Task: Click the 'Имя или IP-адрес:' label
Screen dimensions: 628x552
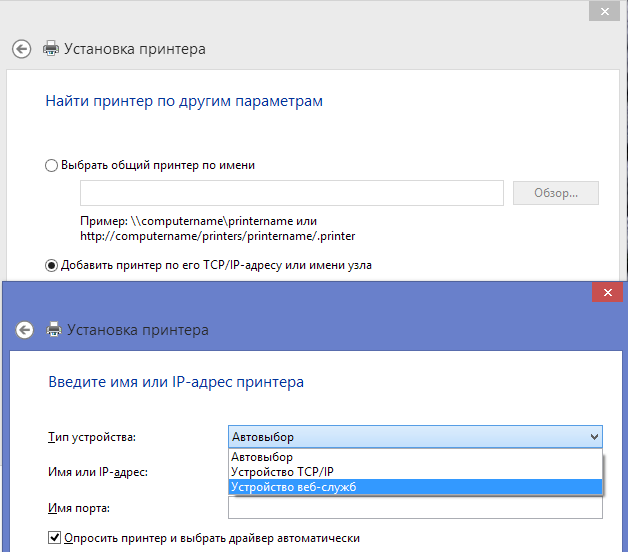Action: 98,471
